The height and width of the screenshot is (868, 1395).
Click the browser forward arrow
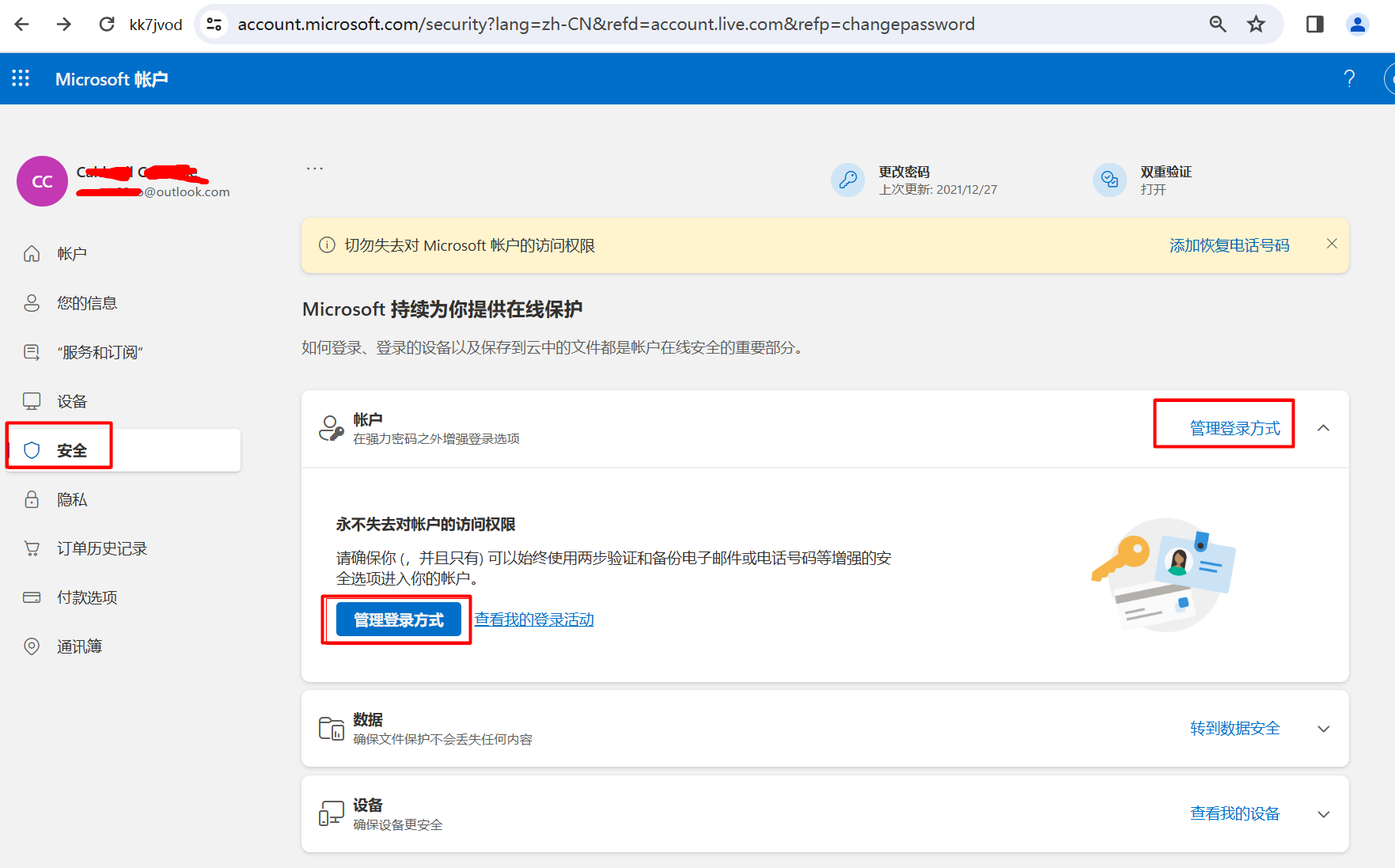(64, 25)
